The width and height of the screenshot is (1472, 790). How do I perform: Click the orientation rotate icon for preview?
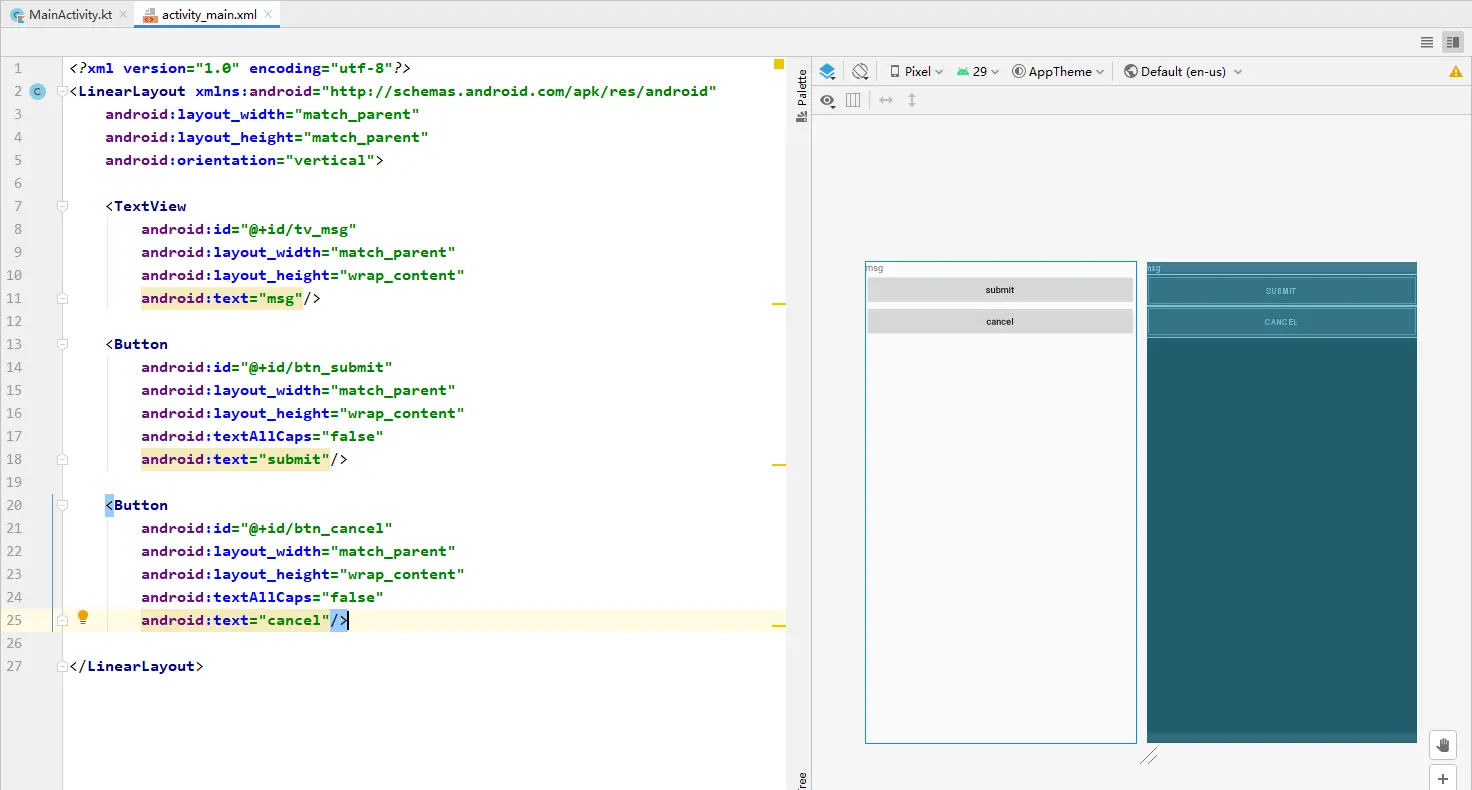point(860,71)
